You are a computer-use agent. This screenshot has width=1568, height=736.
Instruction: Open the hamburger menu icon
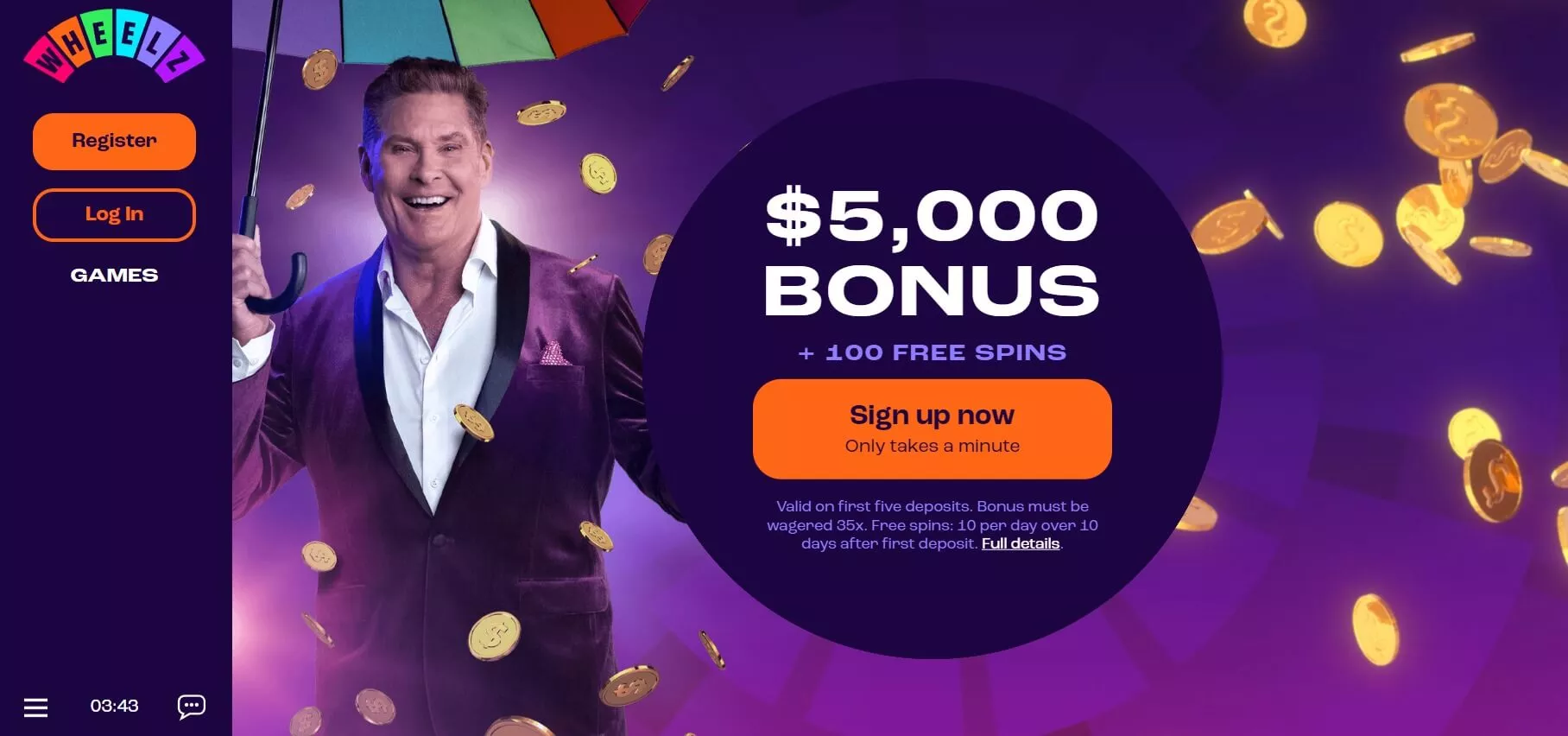tap(35, 707)
